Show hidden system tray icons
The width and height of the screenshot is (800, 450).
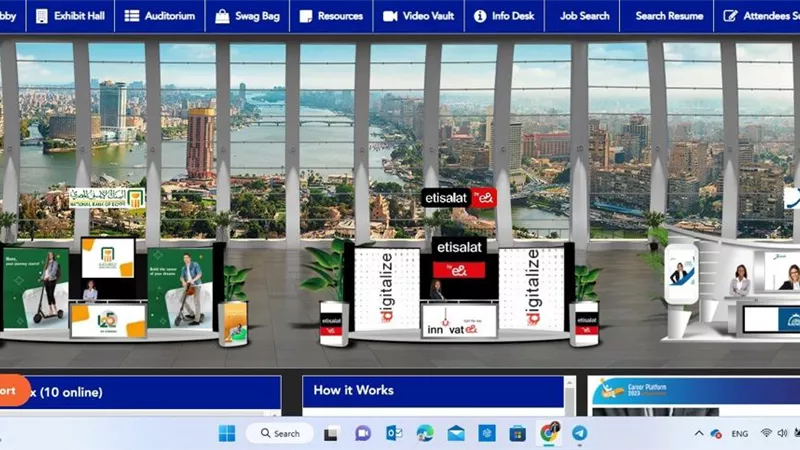(x=698, y=434)
